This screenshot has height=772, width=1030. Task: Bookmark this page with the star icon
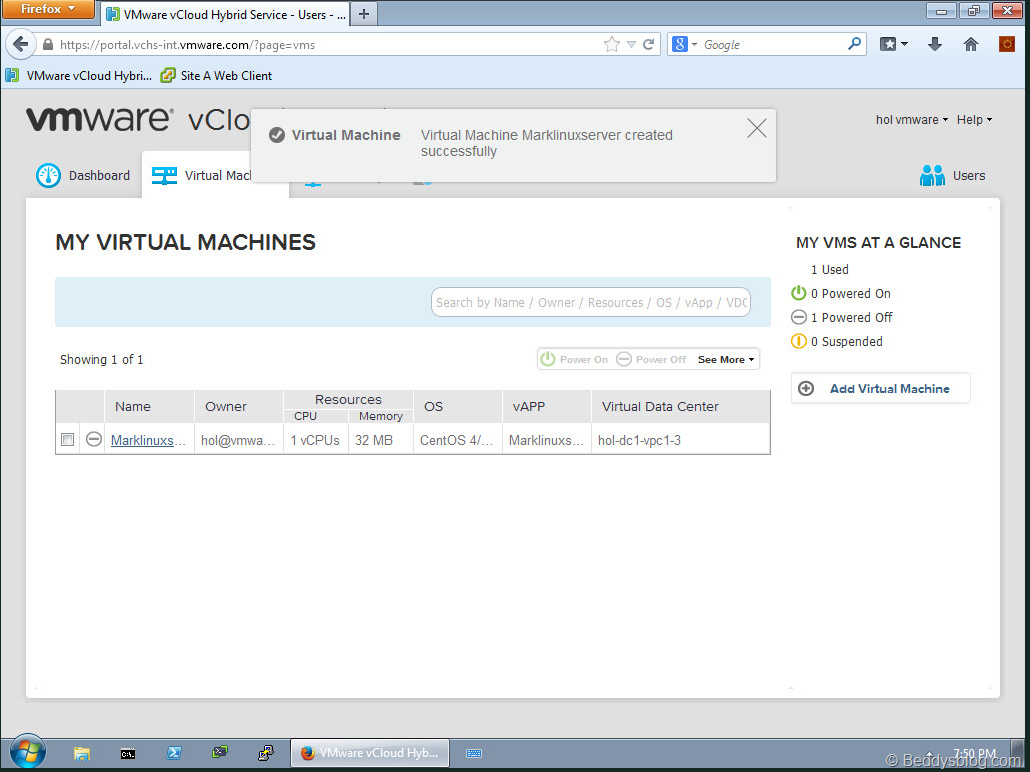pyautogui.click(x=612, y=44)
